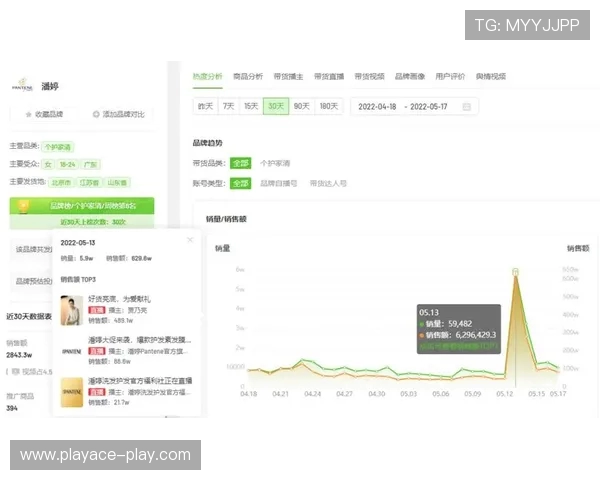Click the 近30天数据表 heading

pos(29,317)
